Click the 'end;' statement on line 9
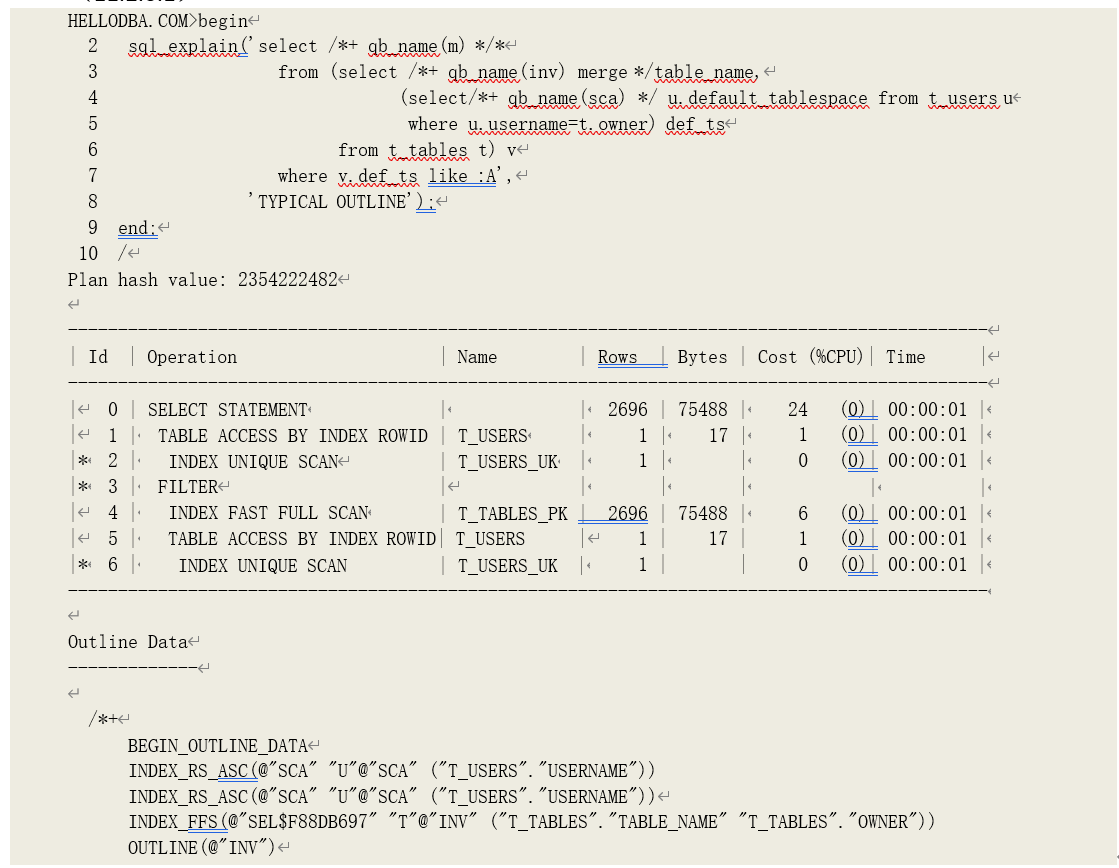The width and height of the screenshot is (1119, 868). click(x=137, y=228)
